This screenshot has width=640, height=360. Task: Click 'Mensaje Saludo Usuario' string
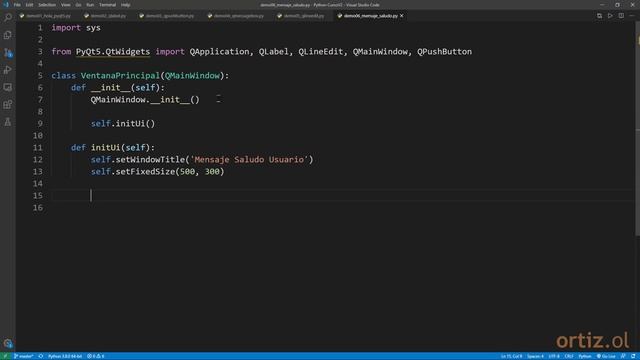pos(249,160)
